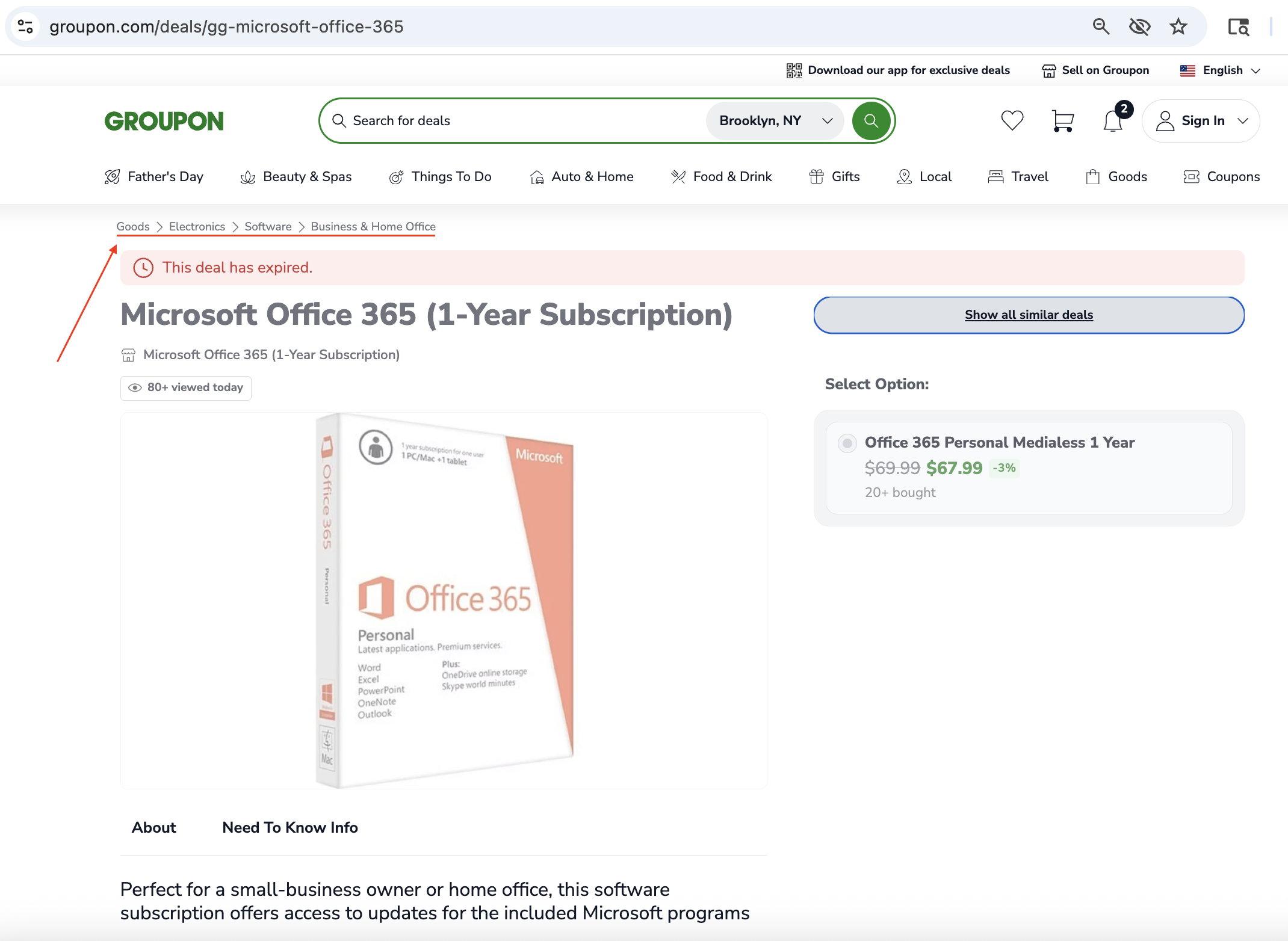The width and height of the screenshot is (1288, 941).
Task: Open Auto & Home category
Action: coord(581,176)
